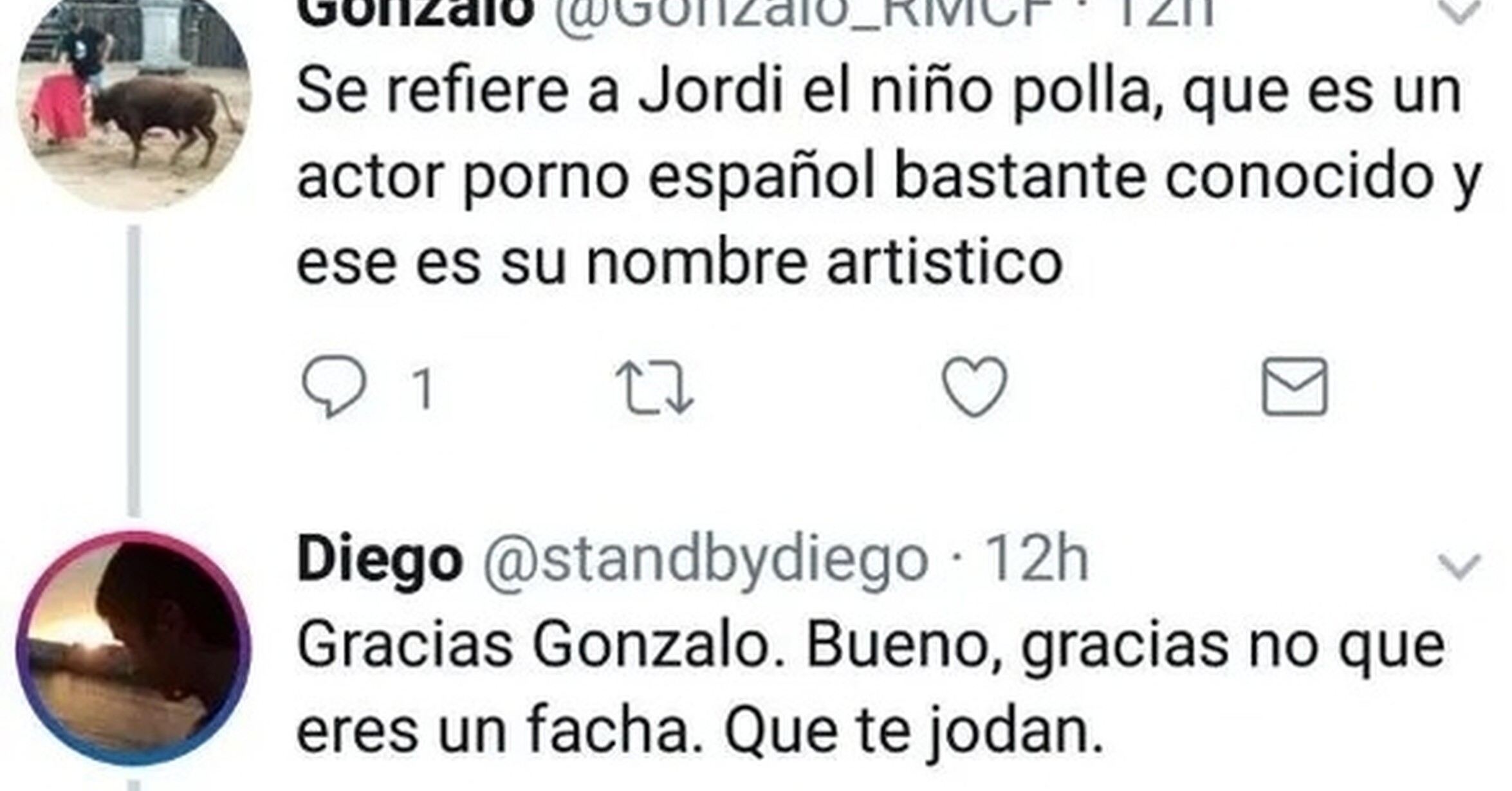Retweet Gonzalo's tweet using the arrows icon
The height and width of the screenshot is (791, 1512).
coord(655,387)
